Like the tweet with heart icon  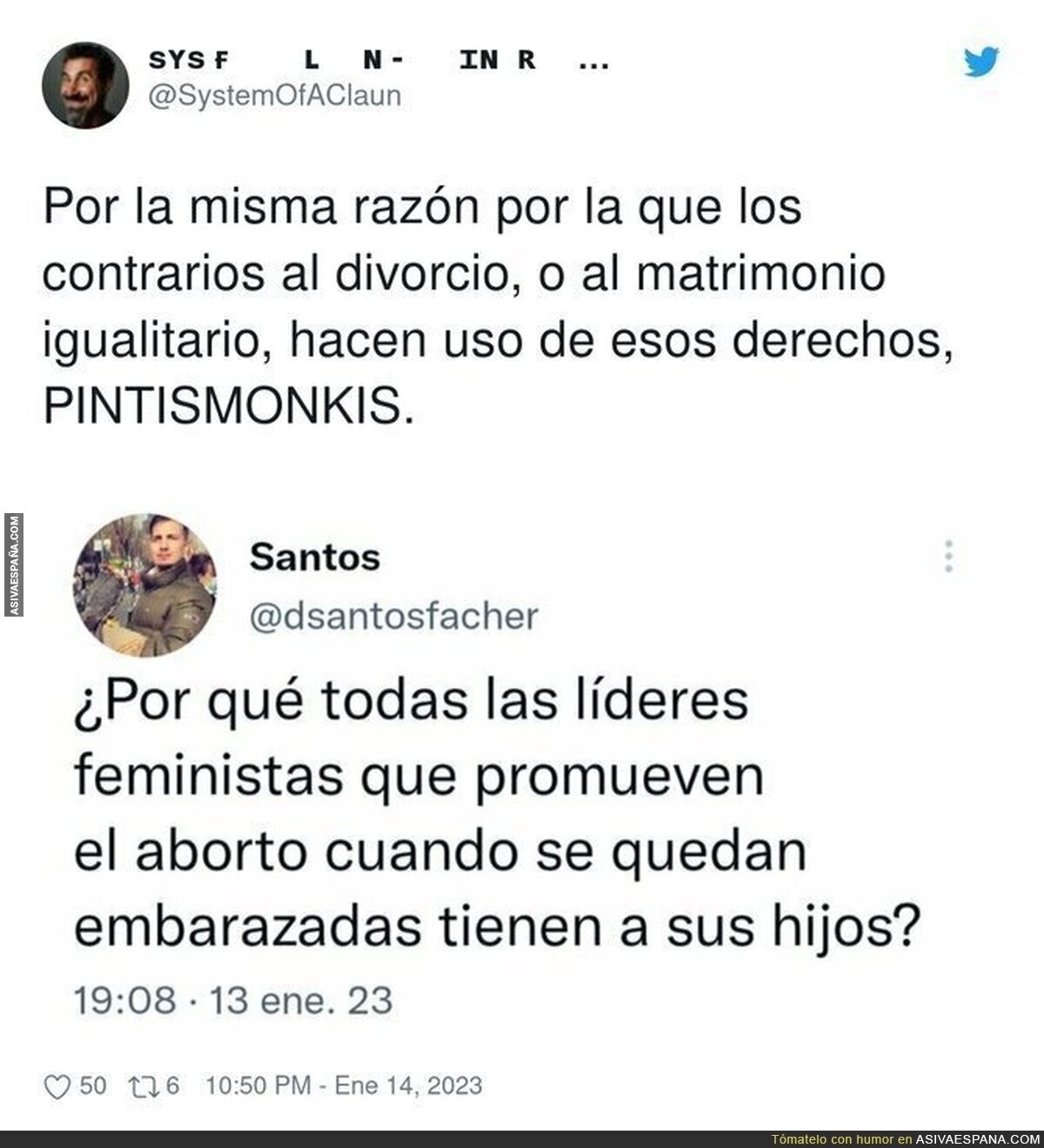point(56,1086)
